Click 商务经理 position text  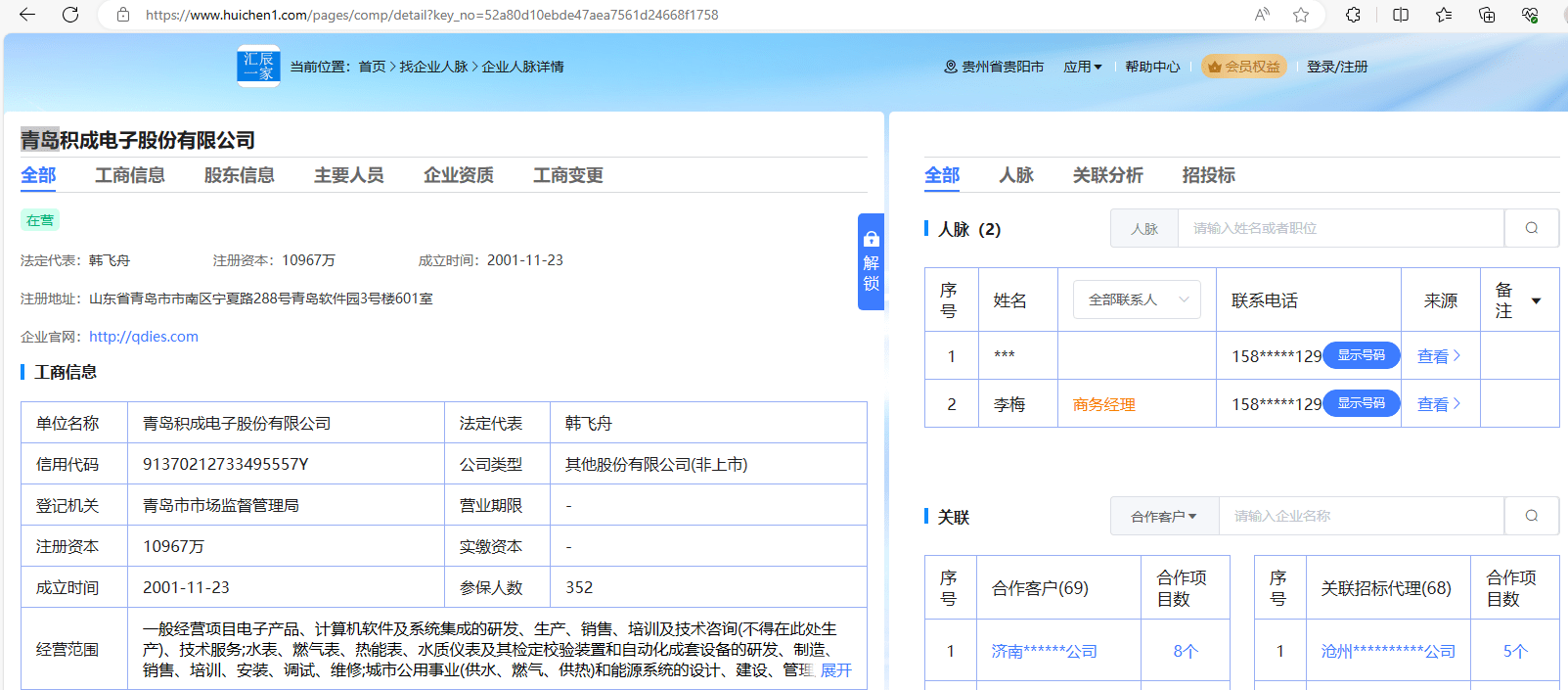(1103, 404)
